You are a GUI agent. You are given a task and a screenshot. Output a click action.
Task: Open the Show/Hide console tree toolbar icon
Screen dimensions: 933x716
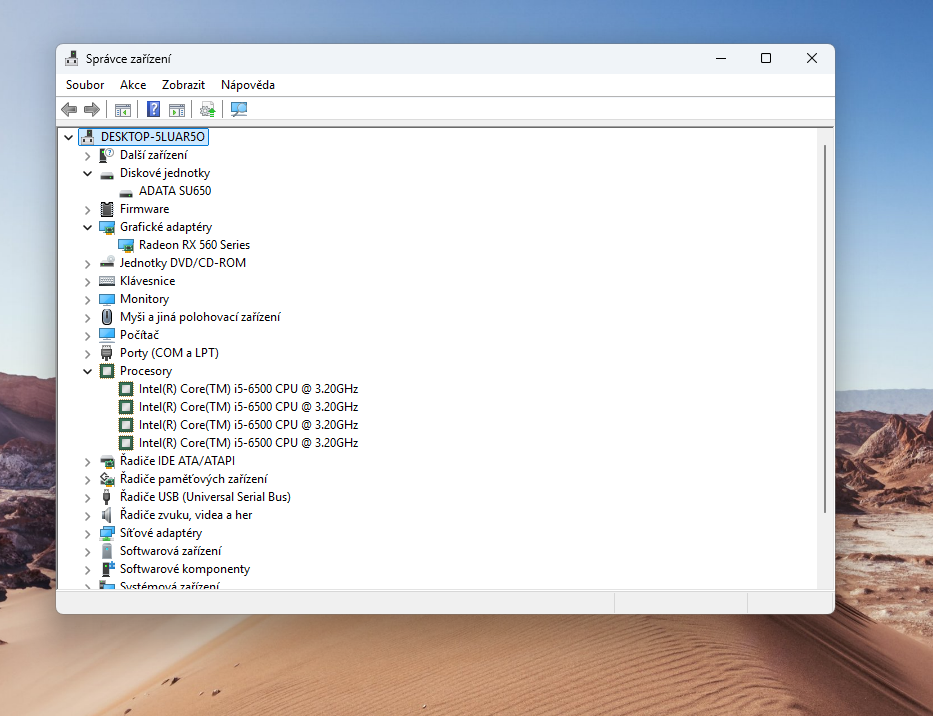[122, 109]
